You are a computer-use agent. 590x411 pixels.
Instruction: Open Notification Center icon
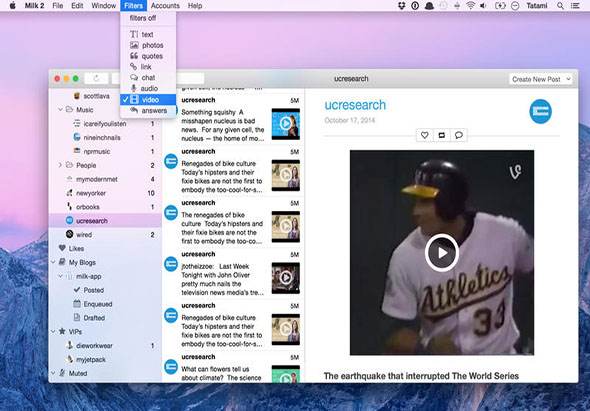coord(575,6)
